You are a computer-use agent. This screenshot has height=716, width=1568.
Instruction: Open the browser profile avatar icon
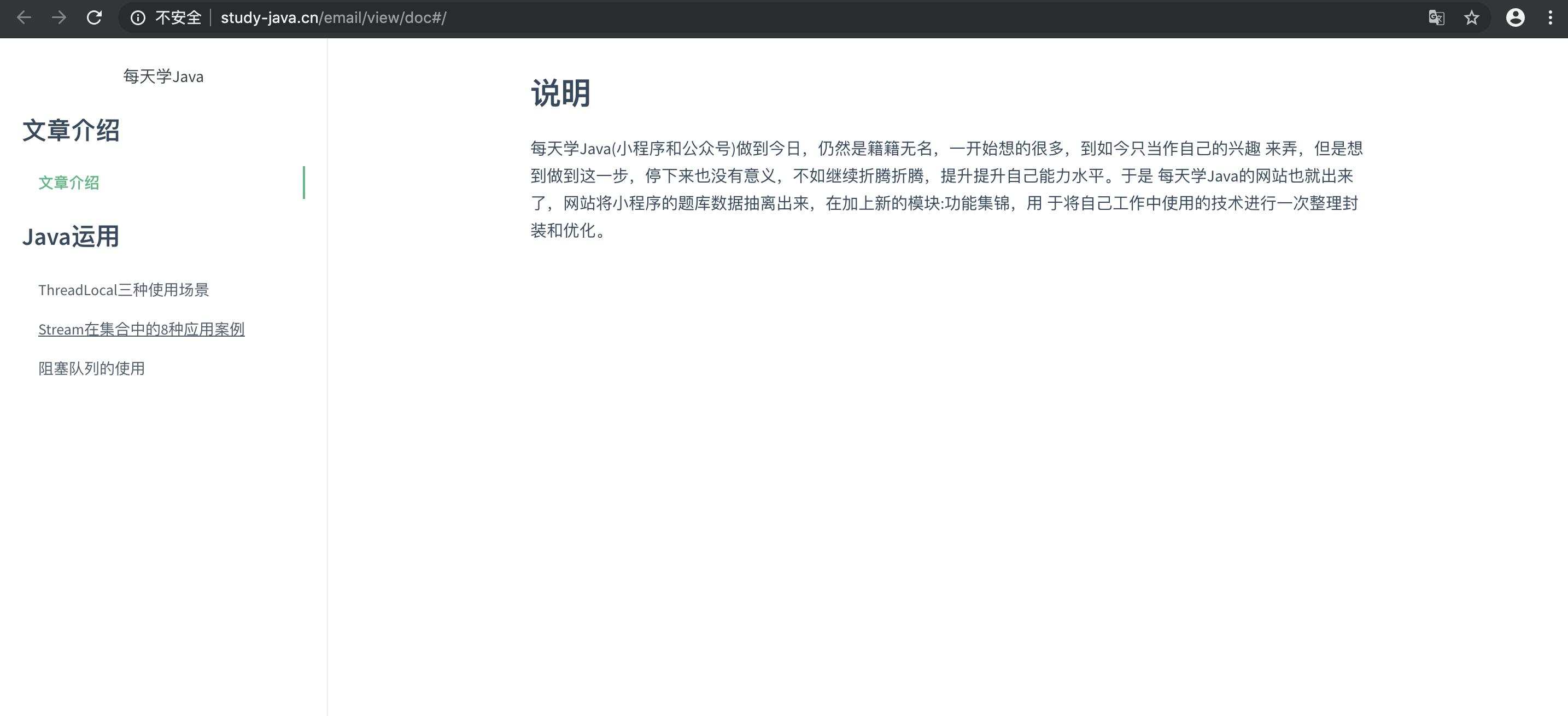tap(1515, 17)
